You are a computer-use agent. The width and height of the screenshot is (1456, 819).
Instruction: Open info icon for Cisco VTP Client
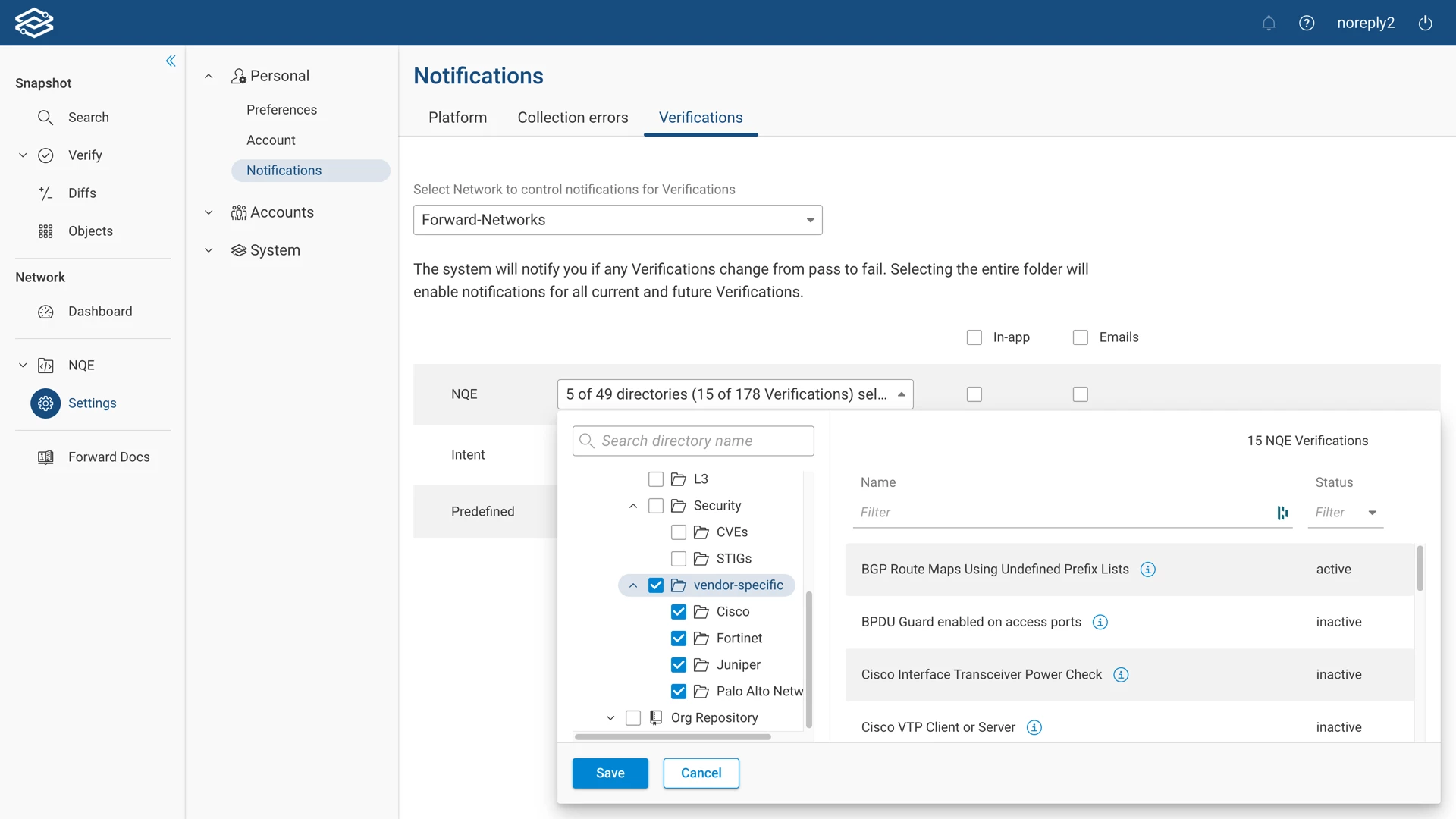point(1034,727)
